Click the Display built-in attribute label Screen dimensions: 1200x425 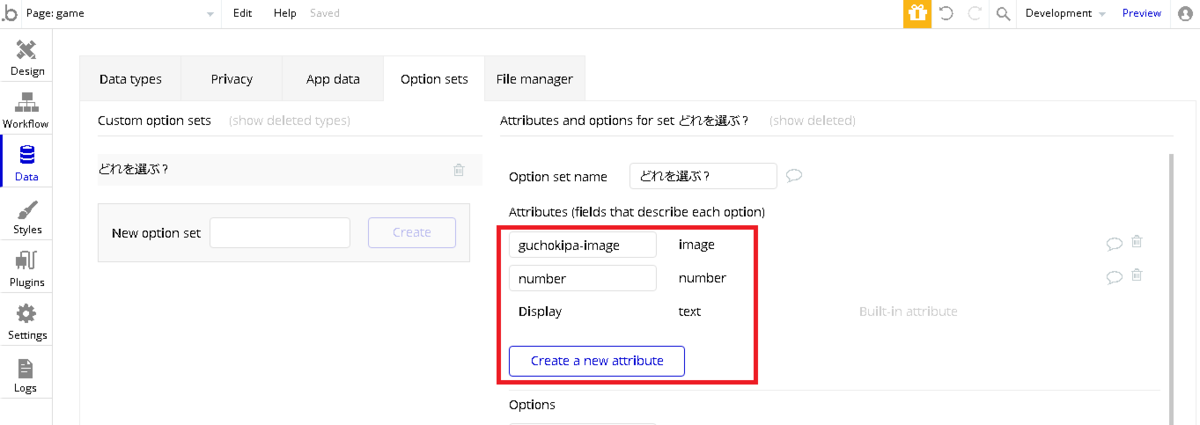tap(540, 311)
